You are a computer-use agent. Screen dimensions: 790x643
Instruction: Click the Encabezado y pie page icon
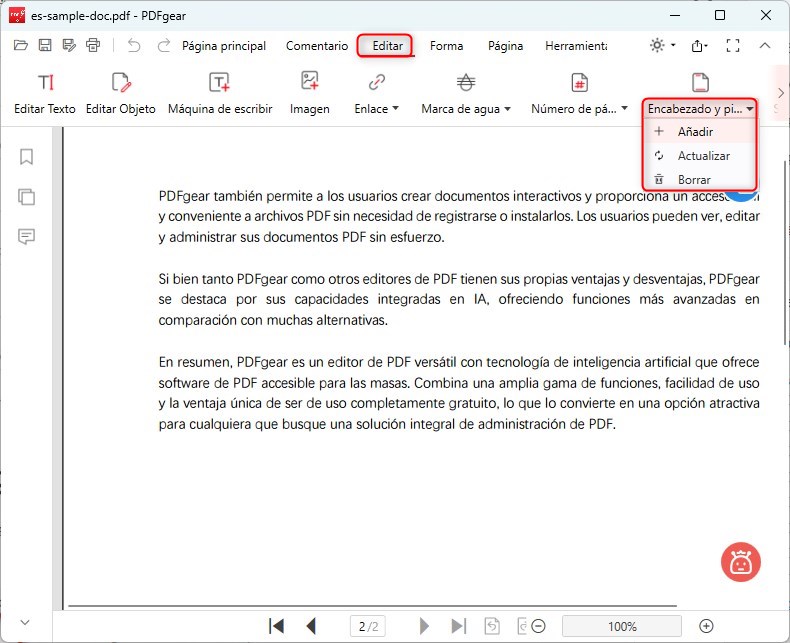point(700,82)
